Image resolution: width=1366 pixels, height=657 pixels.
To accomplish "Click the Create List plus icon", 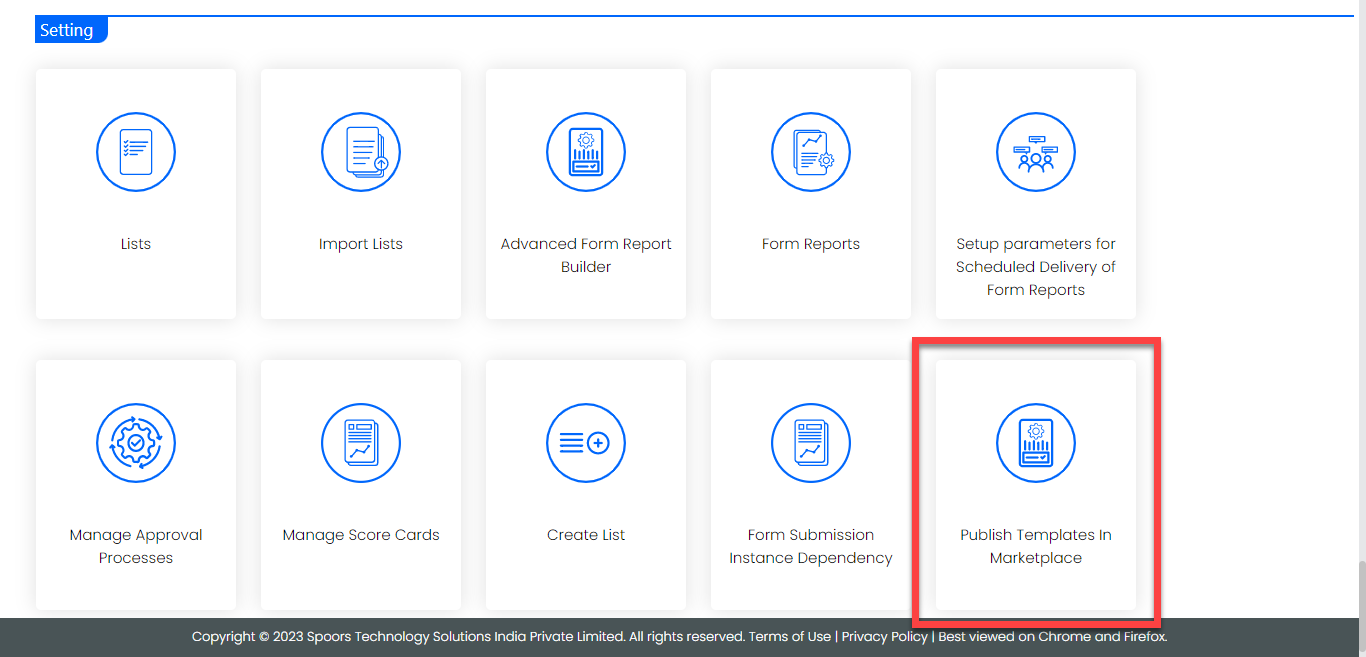I will [586, 443].
